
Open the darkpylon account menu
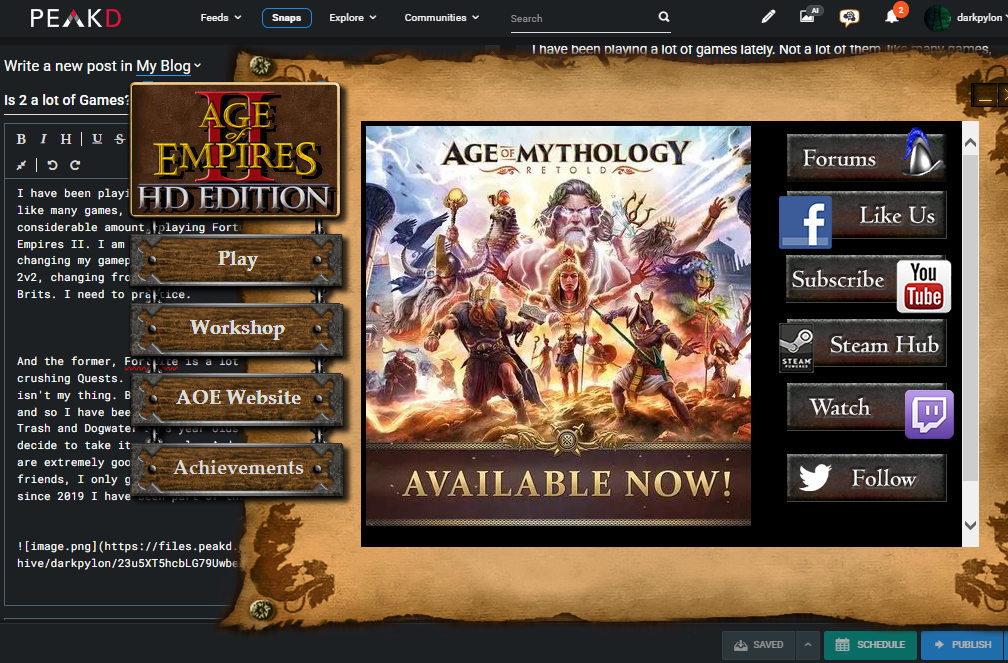coord(964,18)
